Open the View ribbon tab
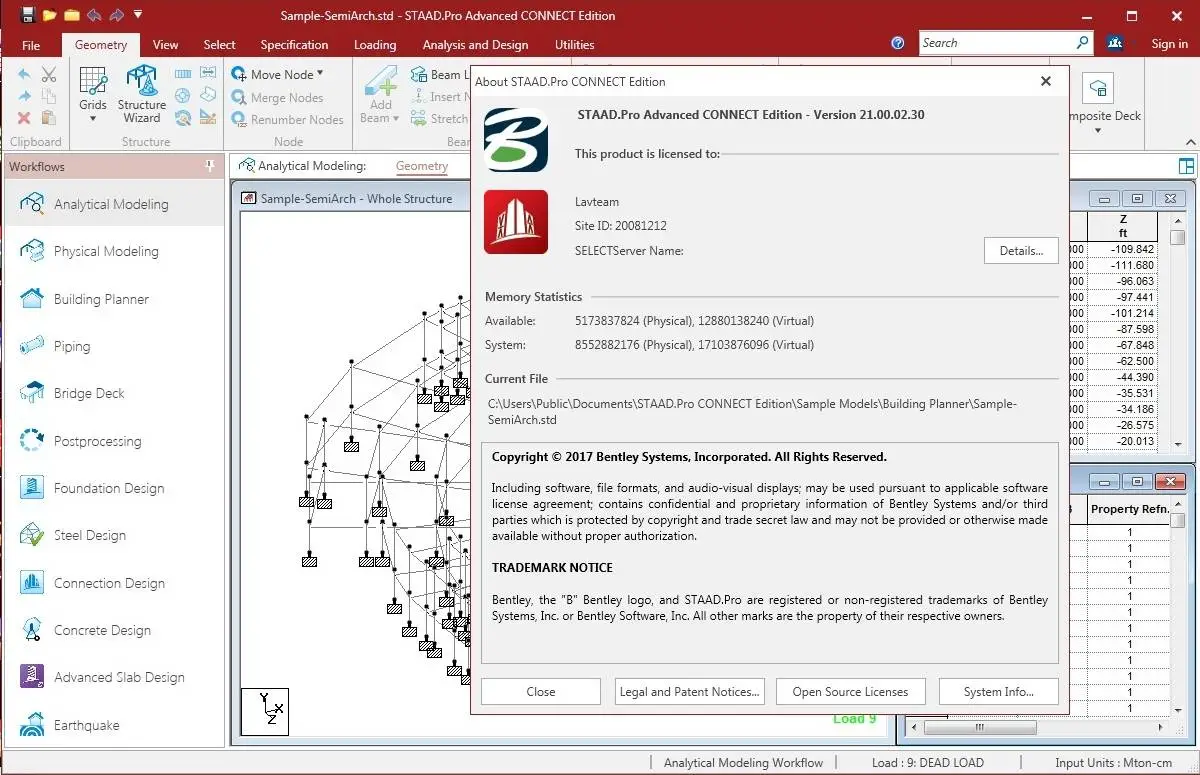1200x775 pixels. 166,45
